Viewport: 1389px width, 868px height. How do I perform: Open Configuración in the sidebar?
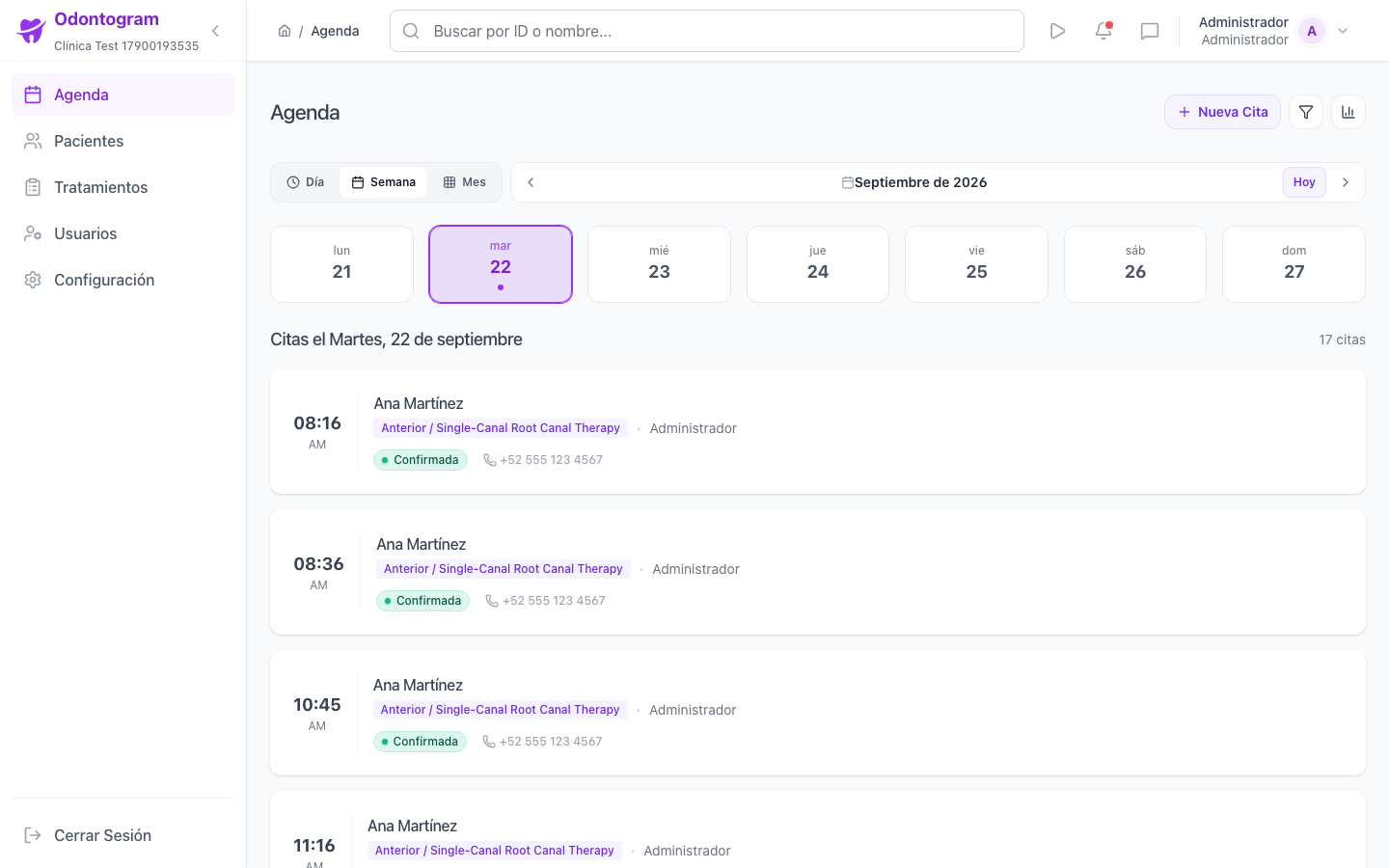[x=123, y=280]
